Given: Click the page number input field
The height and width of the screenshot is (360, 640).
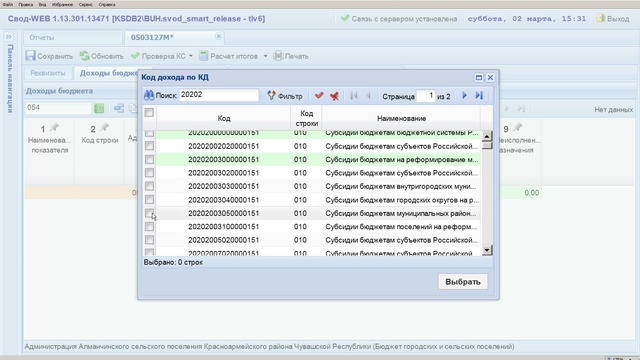Looking at the screenshot, I should [x=425, y=96].
